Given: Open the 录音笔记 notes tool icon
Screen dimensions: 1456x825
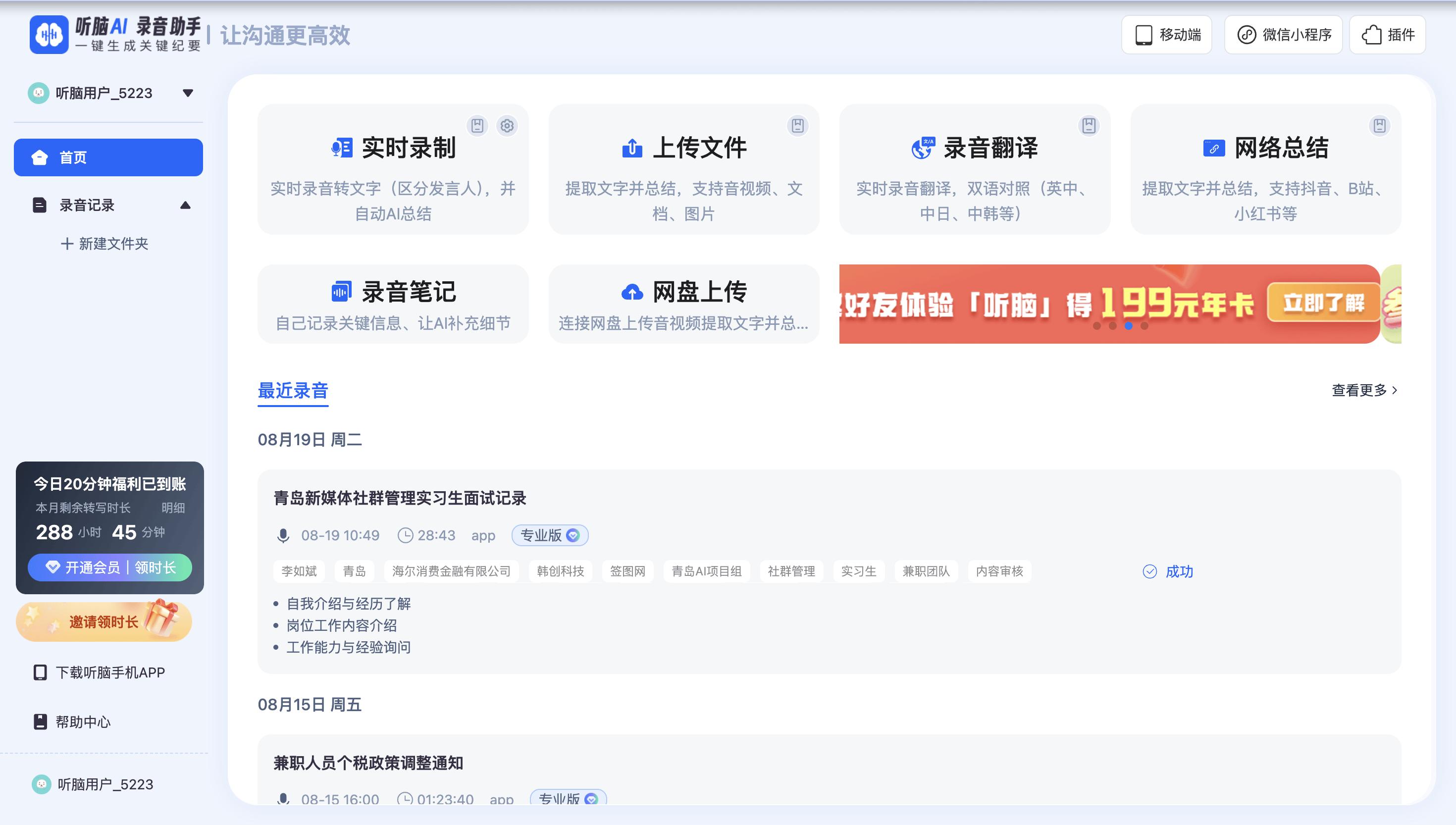Looking at the screenshot, I should click(x=342, y=291).
